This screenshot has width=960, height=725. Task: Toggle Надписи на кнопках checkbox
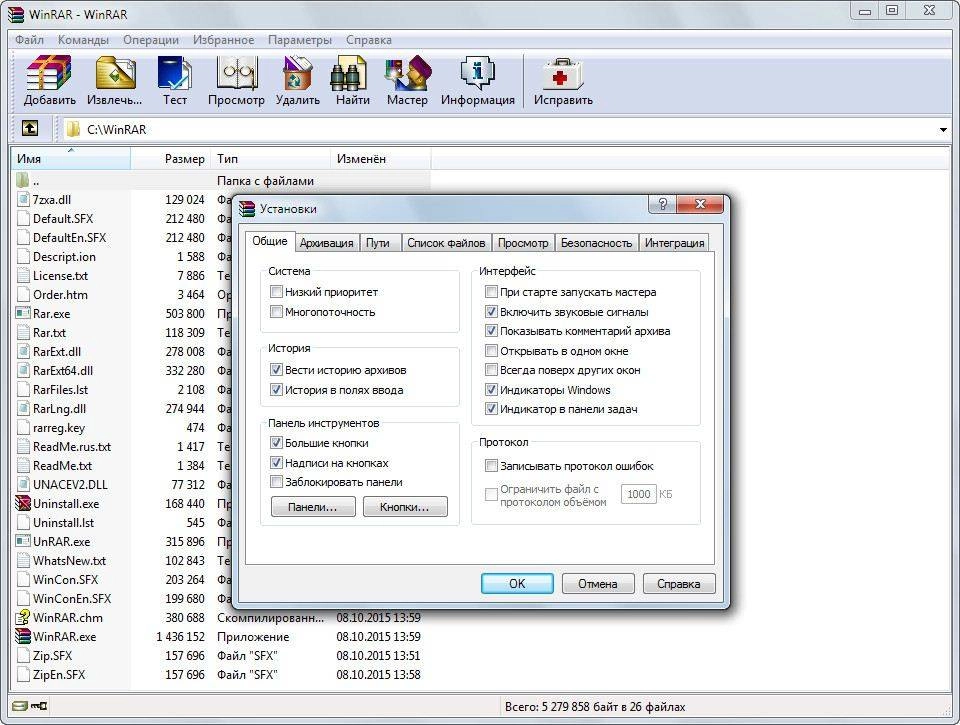[x=276, y=462]
